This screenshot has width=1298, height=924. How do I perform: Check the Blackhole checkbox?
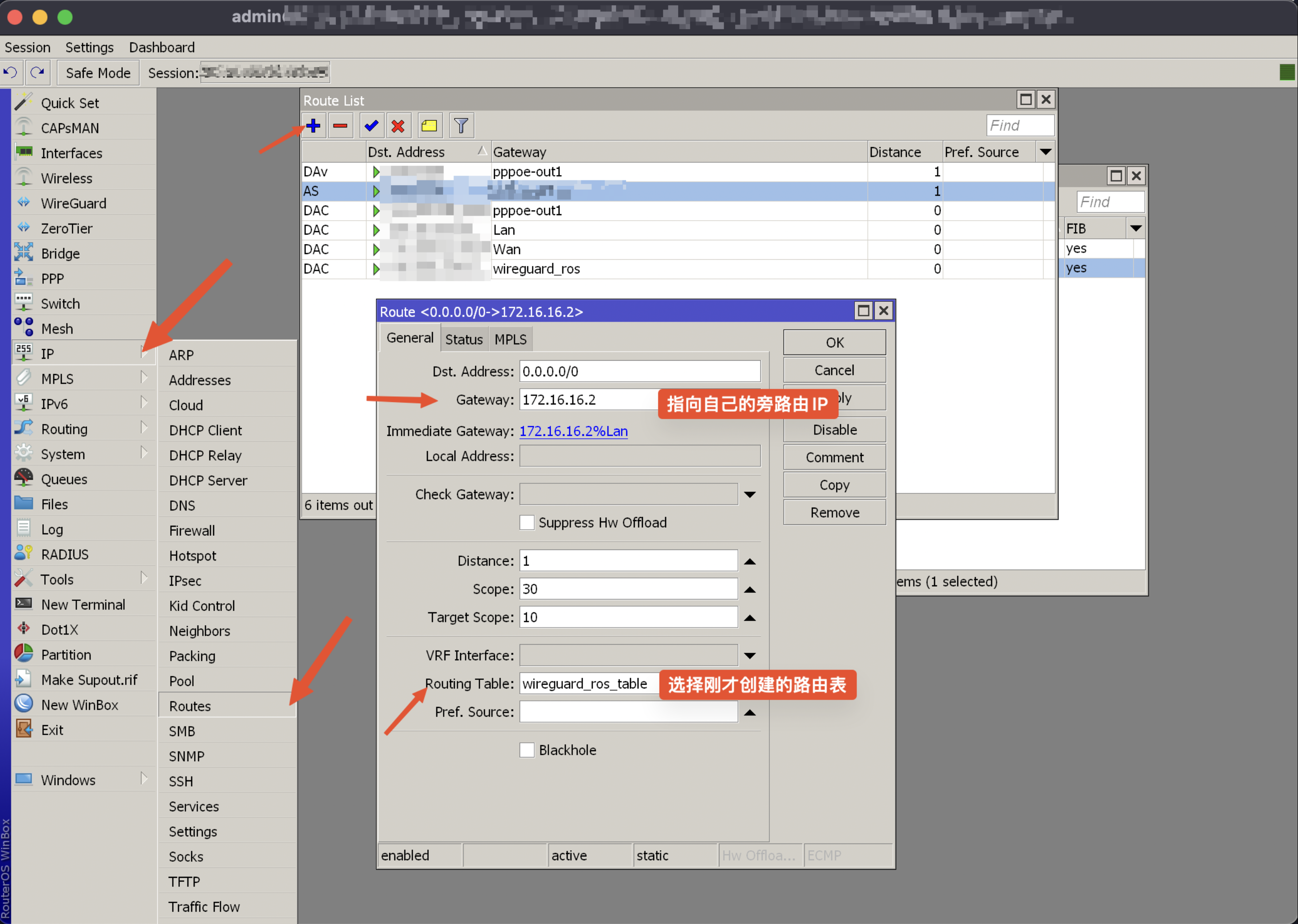click(x=527, y=750)
